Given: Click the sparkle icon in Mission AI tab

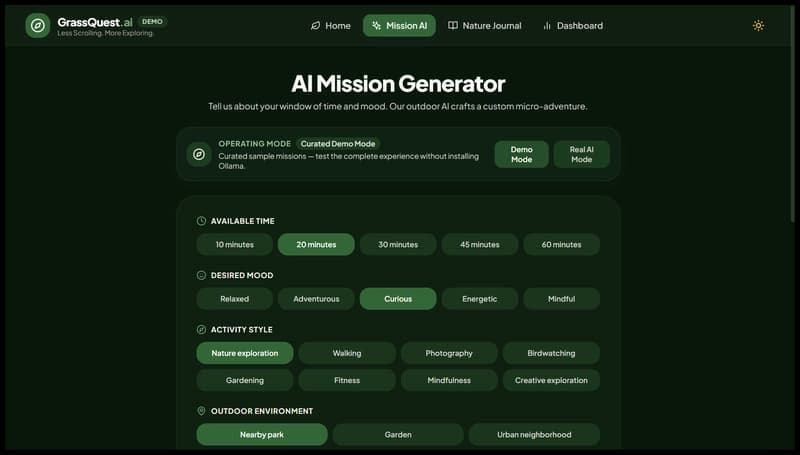Looking at the screenshot, I should pyautogui.click(x=376, y=26).
